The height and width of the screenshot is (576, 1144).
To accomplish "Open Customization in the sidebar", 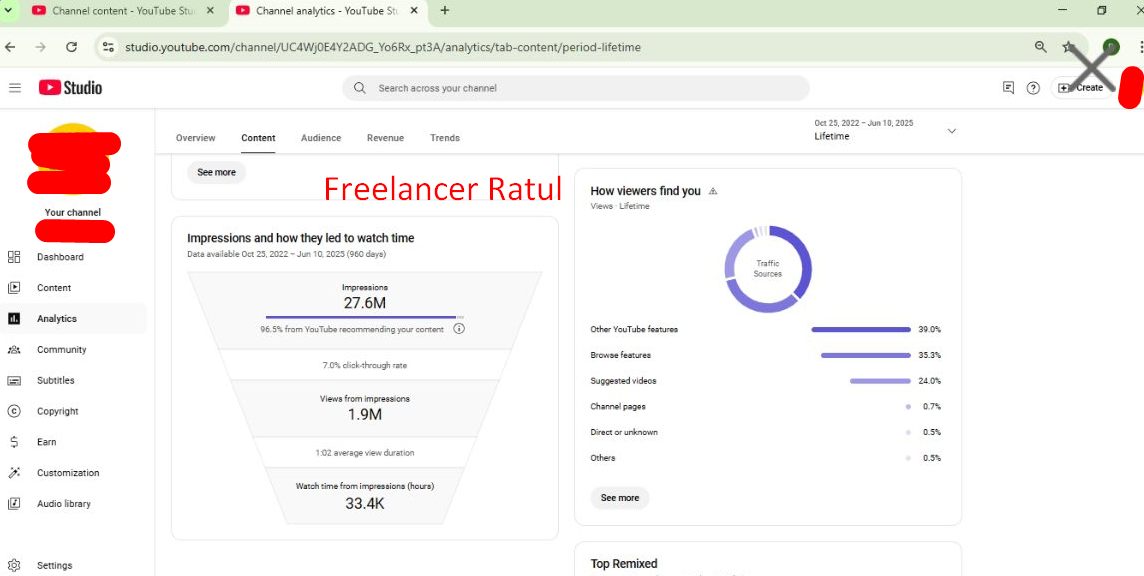I will pyautogui.click(x=68, y=473).
